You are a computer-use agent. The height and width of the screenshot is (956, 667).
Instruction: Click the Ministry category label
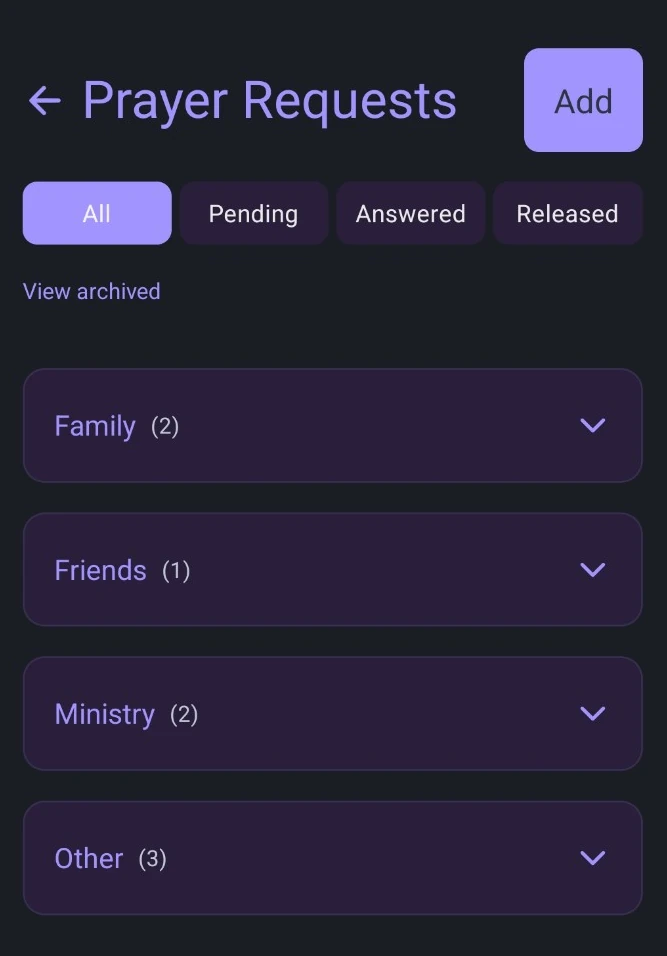point(105,715)
